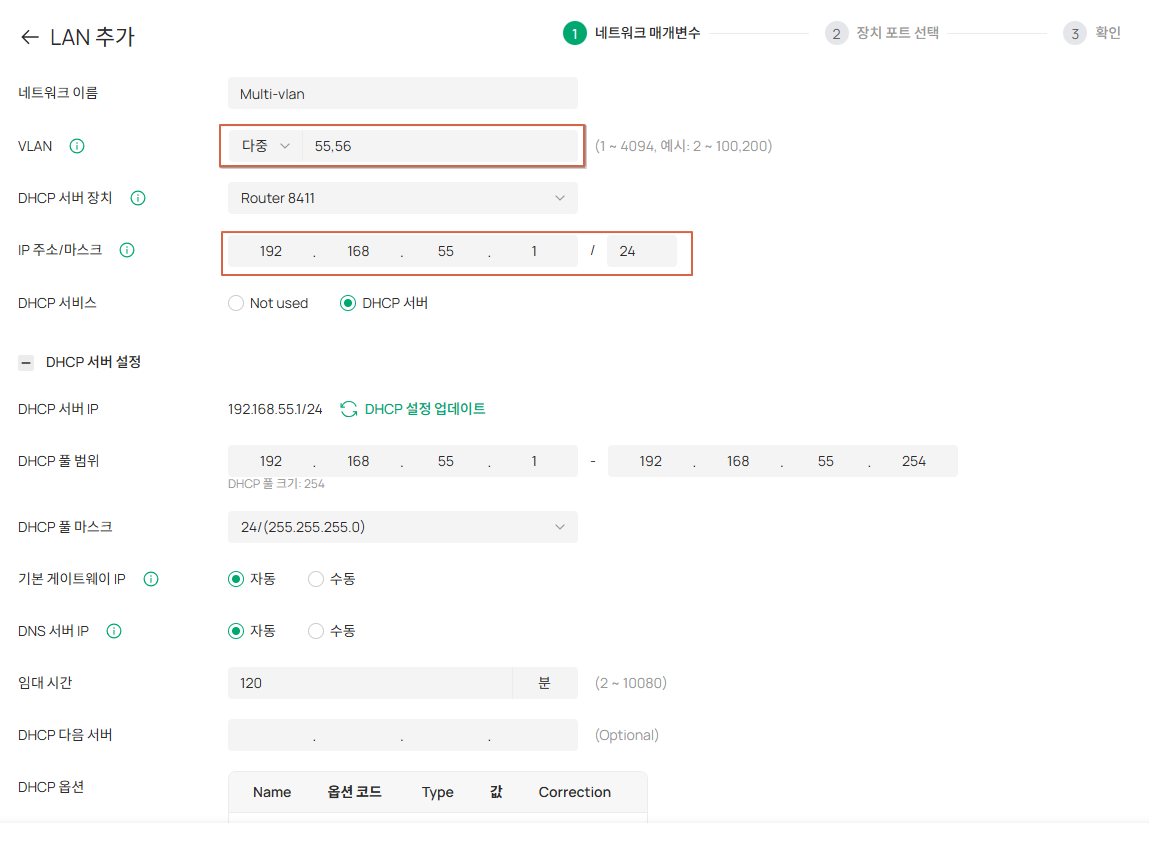
Task: Select the DHCP 서버 radio option
Action: point(348,303)
